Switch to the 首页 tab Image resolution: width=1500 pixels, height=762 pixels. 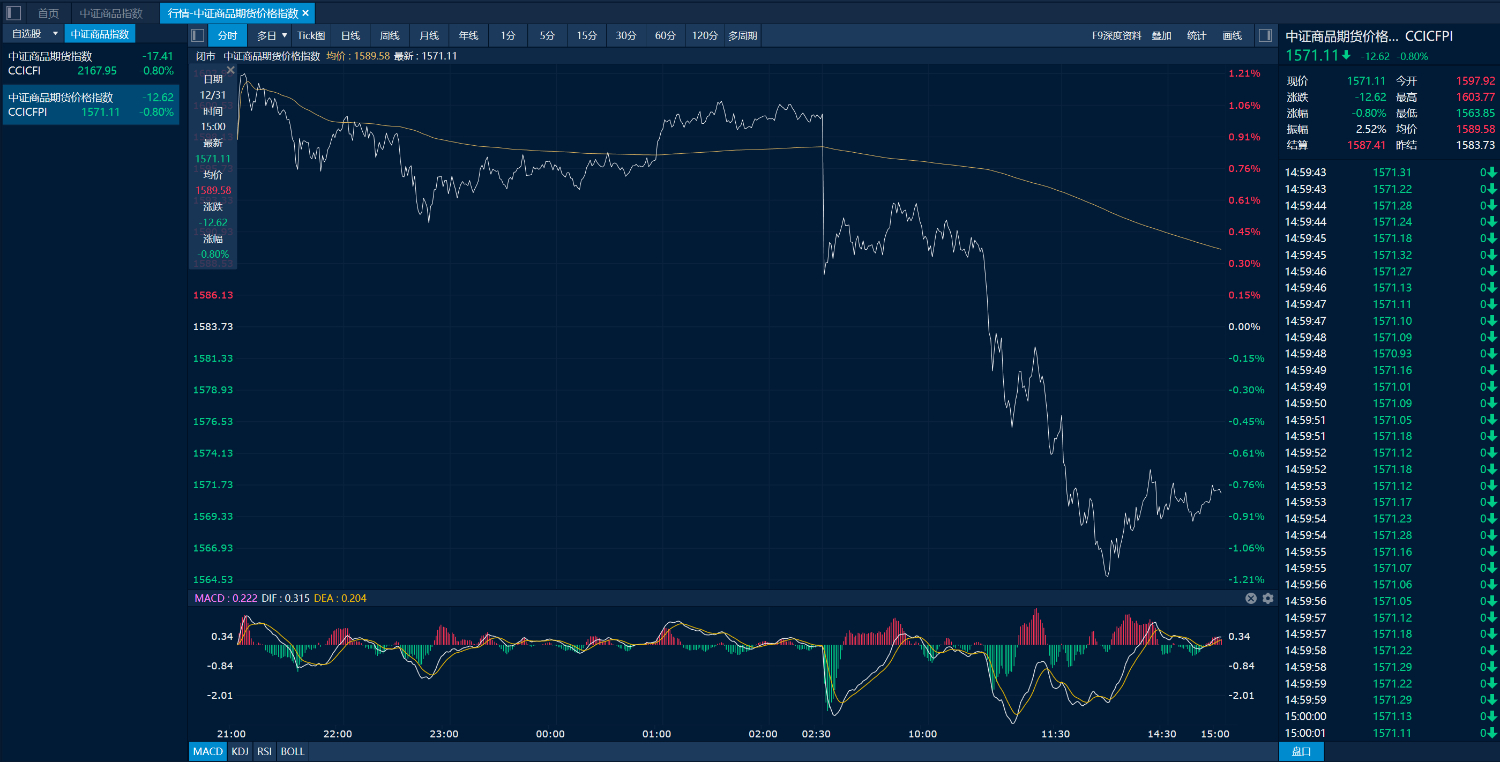pos(48,13)
